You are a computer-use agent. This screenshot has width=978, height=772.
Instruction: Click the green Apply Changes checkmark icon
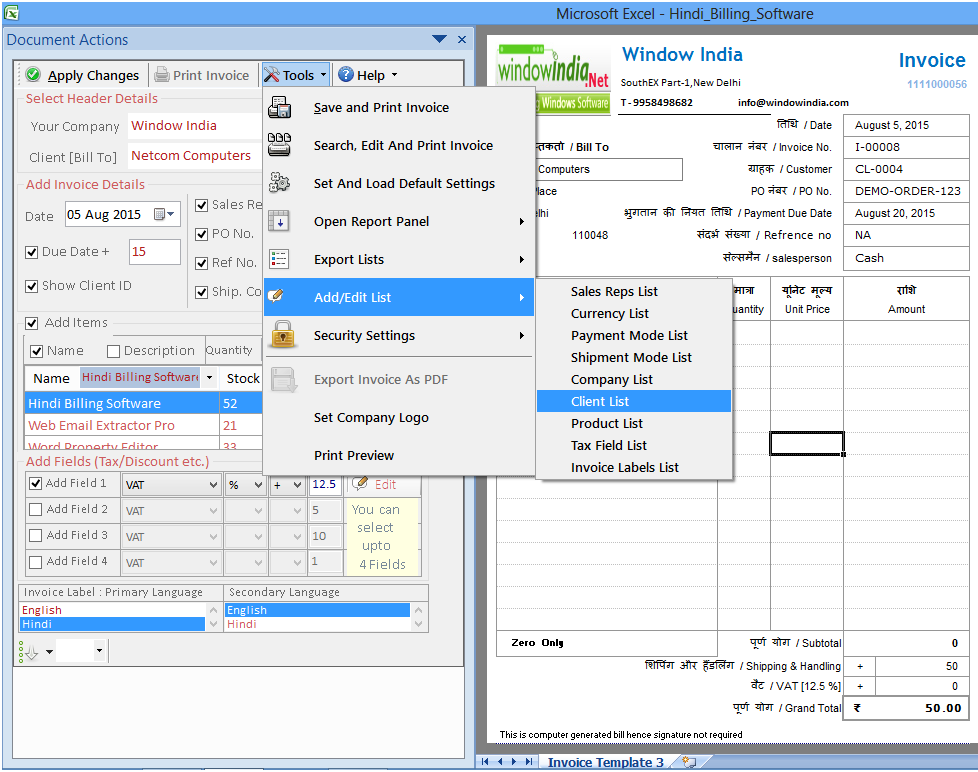click(33, 75)
